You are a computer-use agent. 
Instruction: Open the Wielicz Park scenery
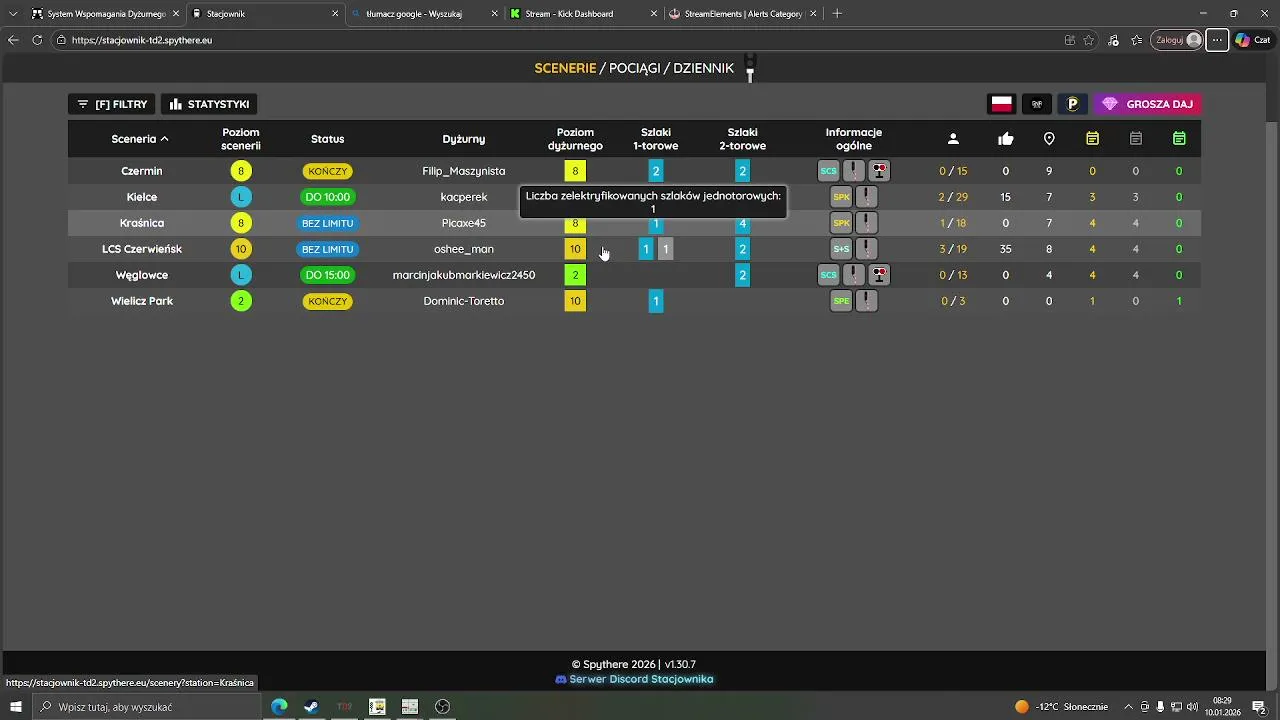(634, 301)
